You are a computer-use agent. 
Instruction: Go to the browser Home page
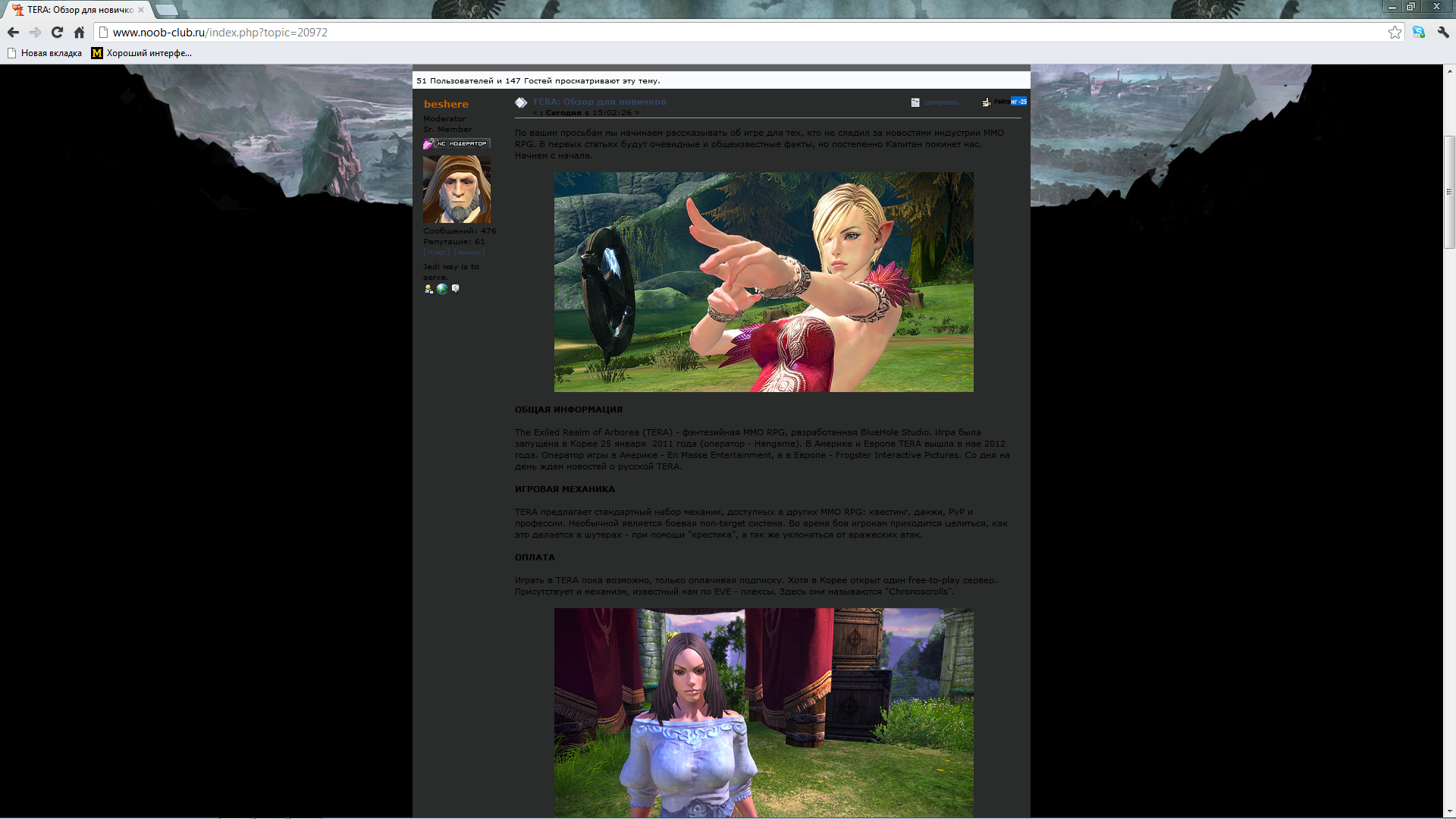tap(79, 33)
